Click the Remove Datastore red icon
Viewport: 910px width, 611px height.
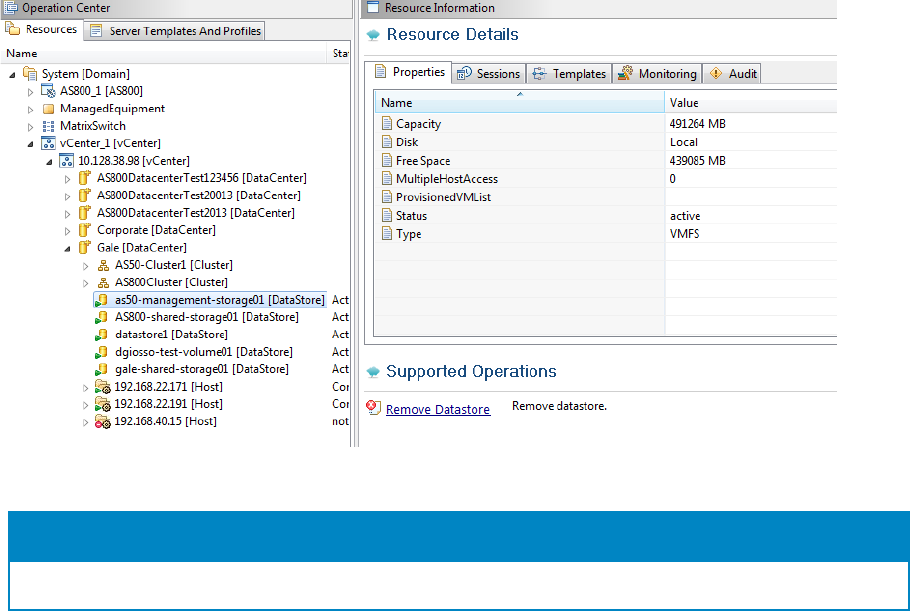(x=374, y=408)
